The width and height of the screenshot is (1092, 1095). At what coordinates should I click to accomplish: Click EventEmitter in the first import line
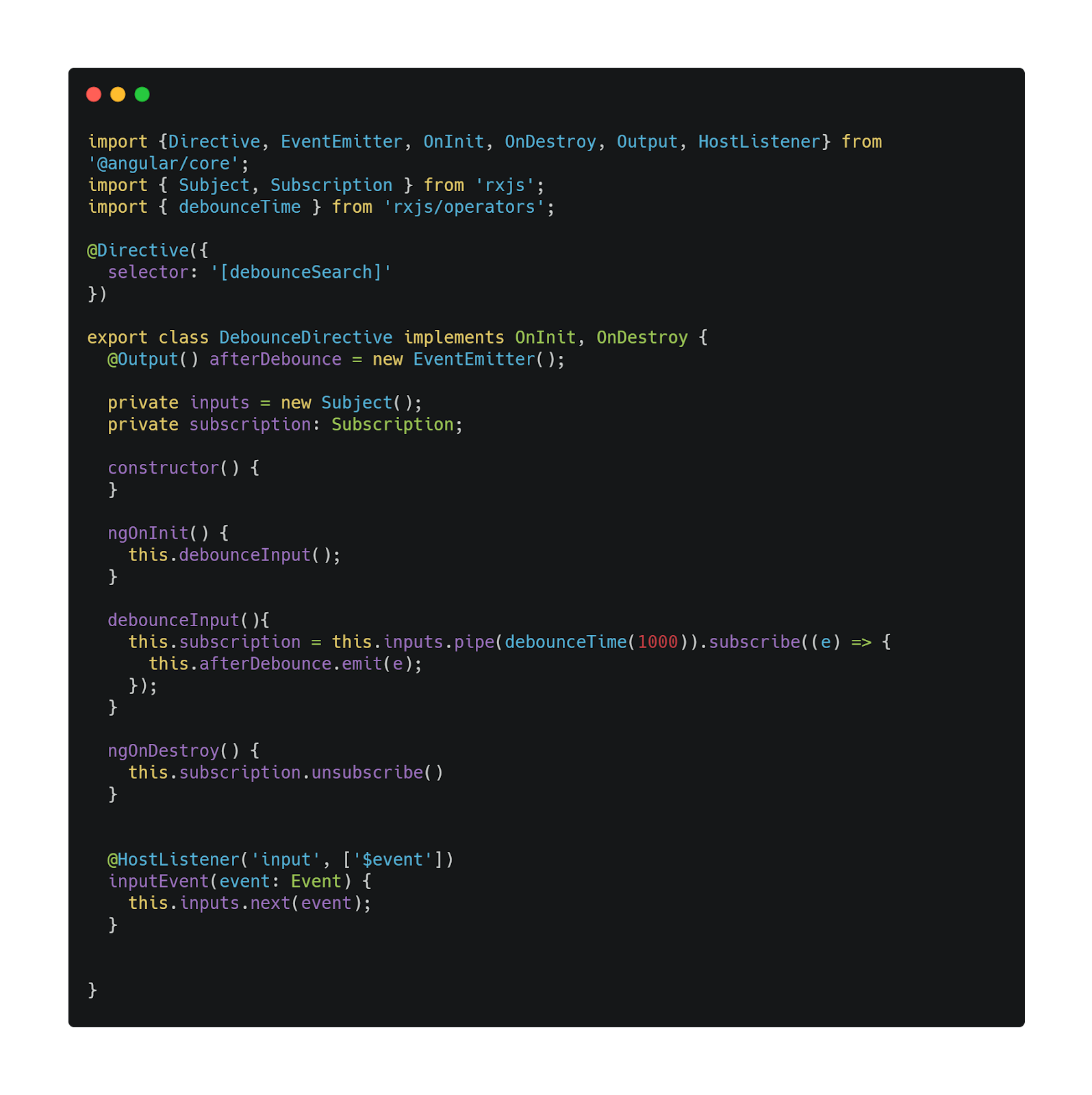[x=342, y=142]
